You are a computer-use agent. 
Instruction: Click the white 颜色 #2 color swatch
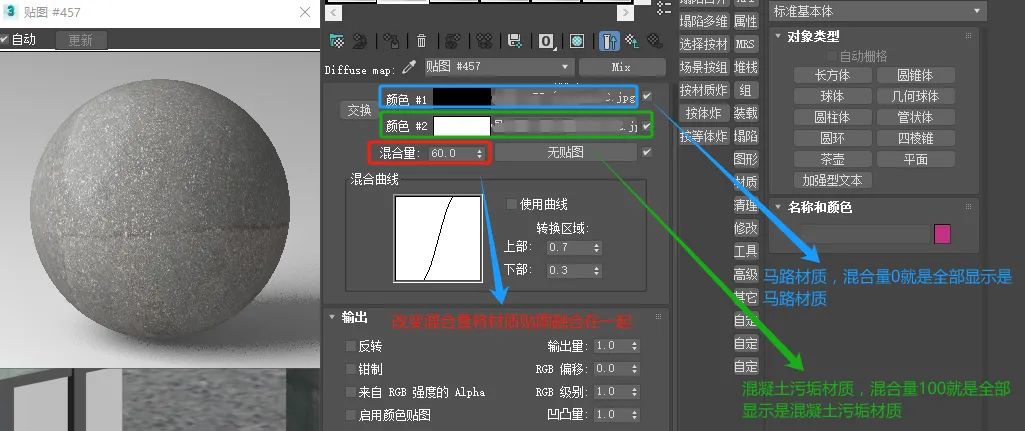[462, 126]
